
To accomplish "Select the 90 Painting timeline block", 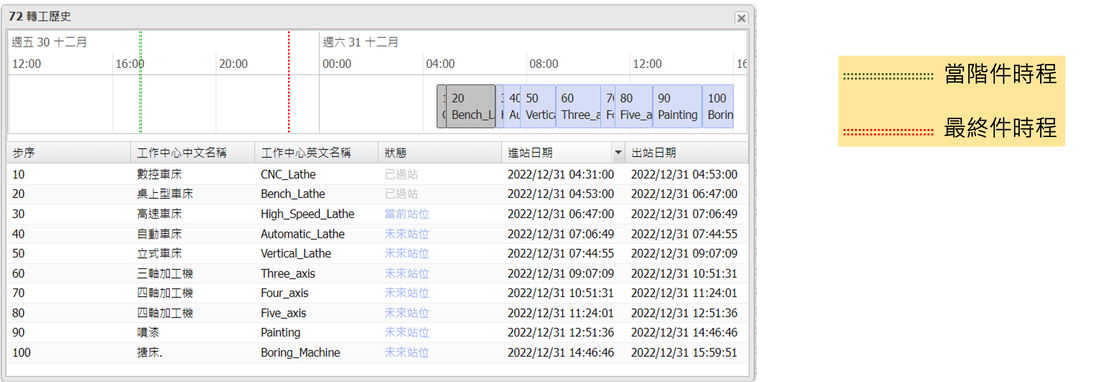I will (x=678, y=107).
